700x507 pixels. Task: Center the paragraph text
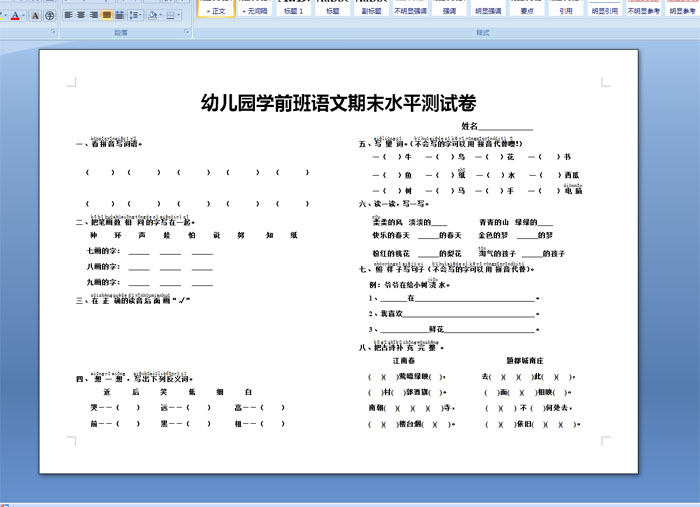(x=81, y=15)
